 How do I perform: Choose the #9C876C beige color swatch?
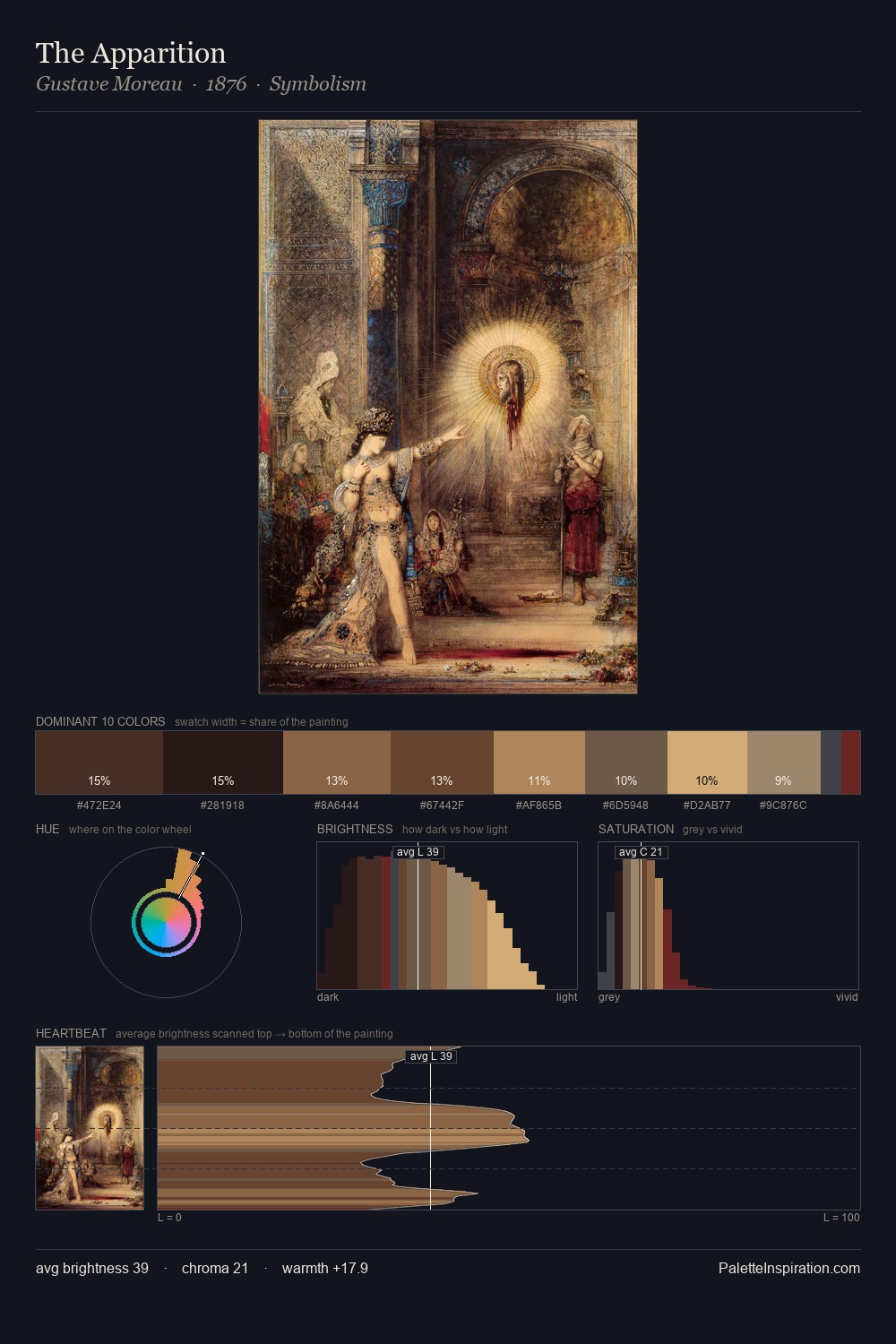point(784,762)
